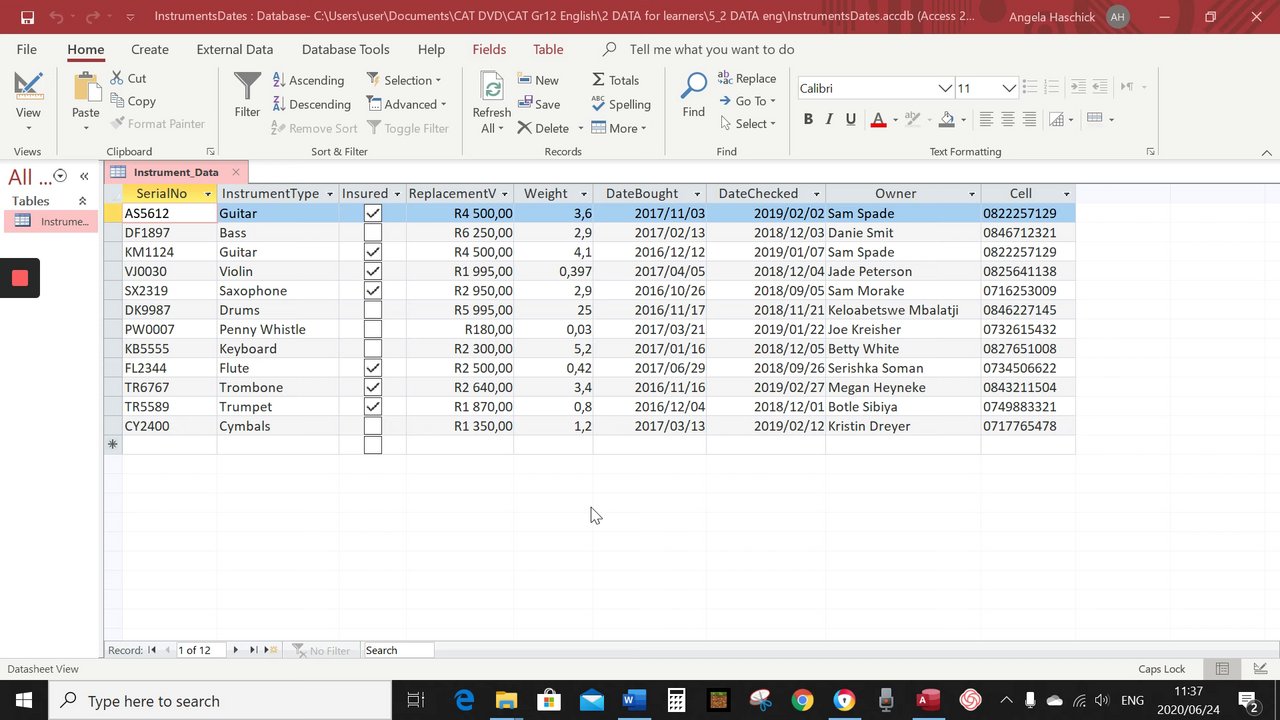The width and height of the screenshot is (1280, 720).
Task: Save the database using the floppy disk icon
Action: point(27,17)
